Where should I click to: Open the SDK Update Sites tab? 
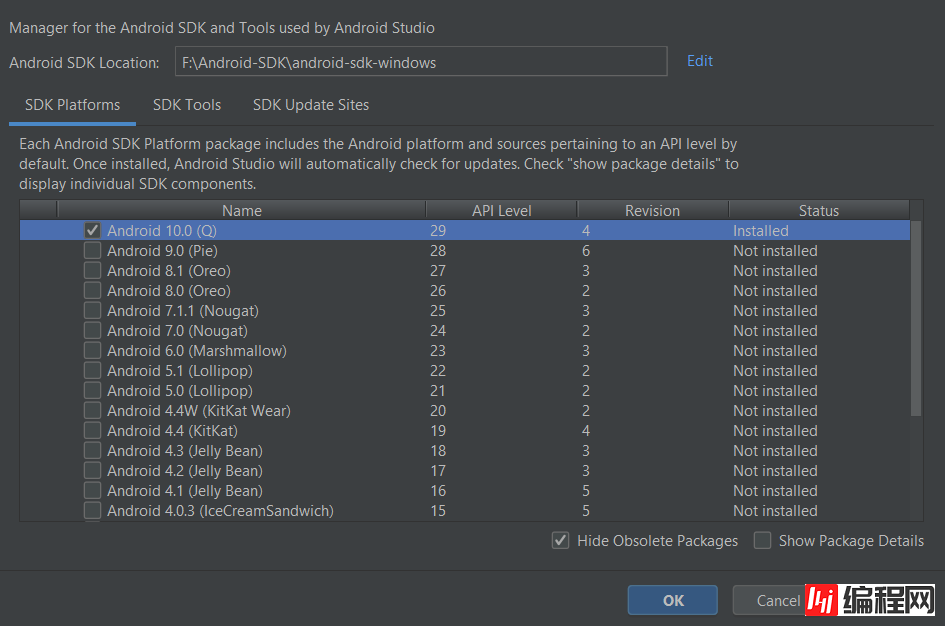point(311,105)
